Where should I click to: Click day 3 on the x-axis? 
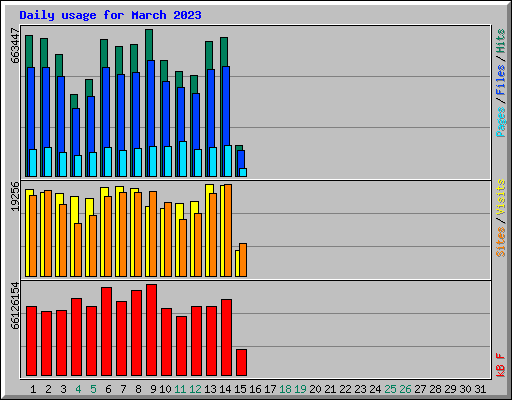(63, 389)
